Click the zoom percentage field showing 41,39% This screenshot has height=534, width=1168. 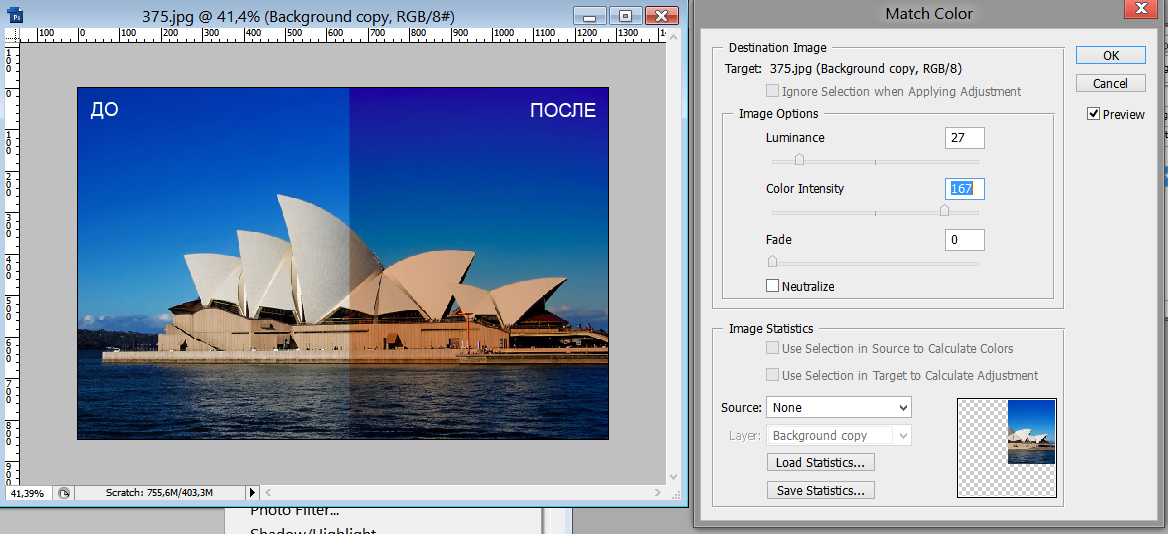28,493
